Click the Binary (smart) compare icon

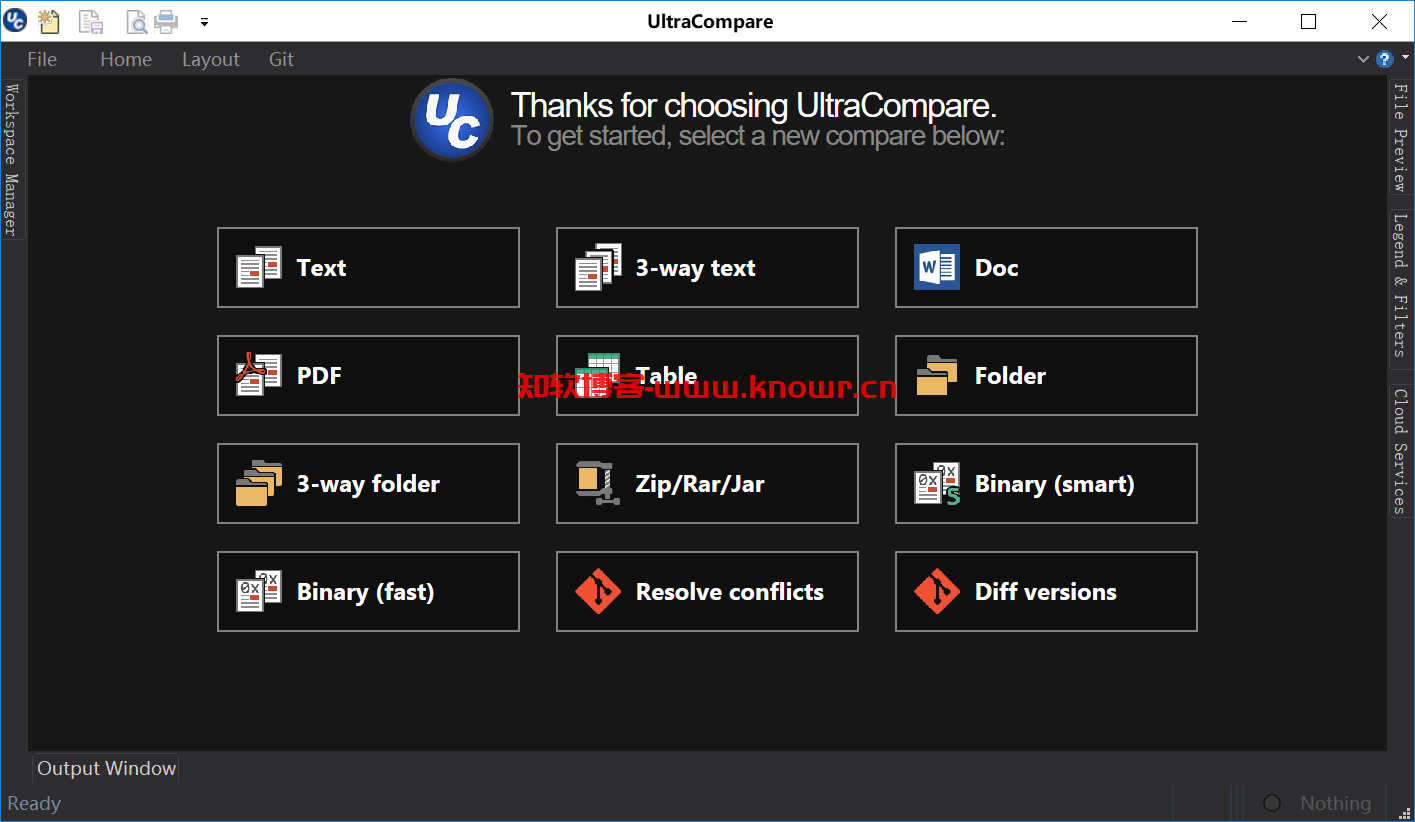937,483
